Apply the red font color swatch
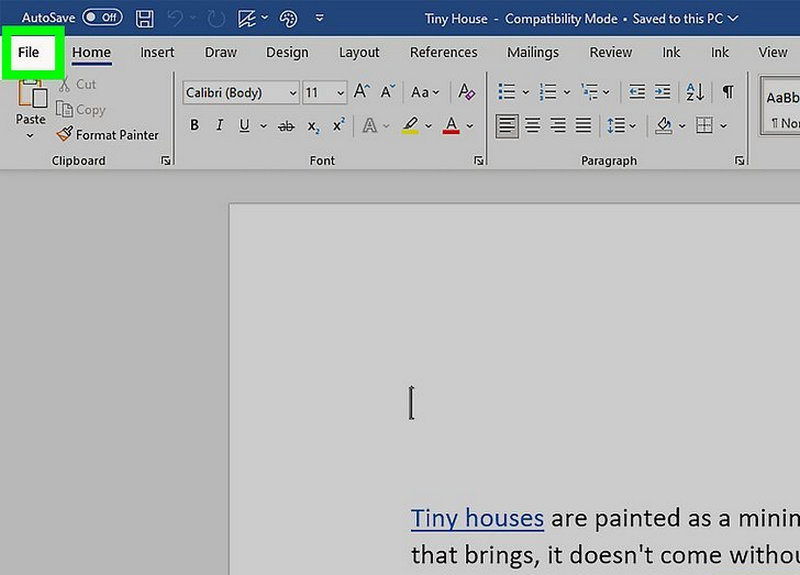The width and height of the screenshot is (800, 575). click(451, 126)
